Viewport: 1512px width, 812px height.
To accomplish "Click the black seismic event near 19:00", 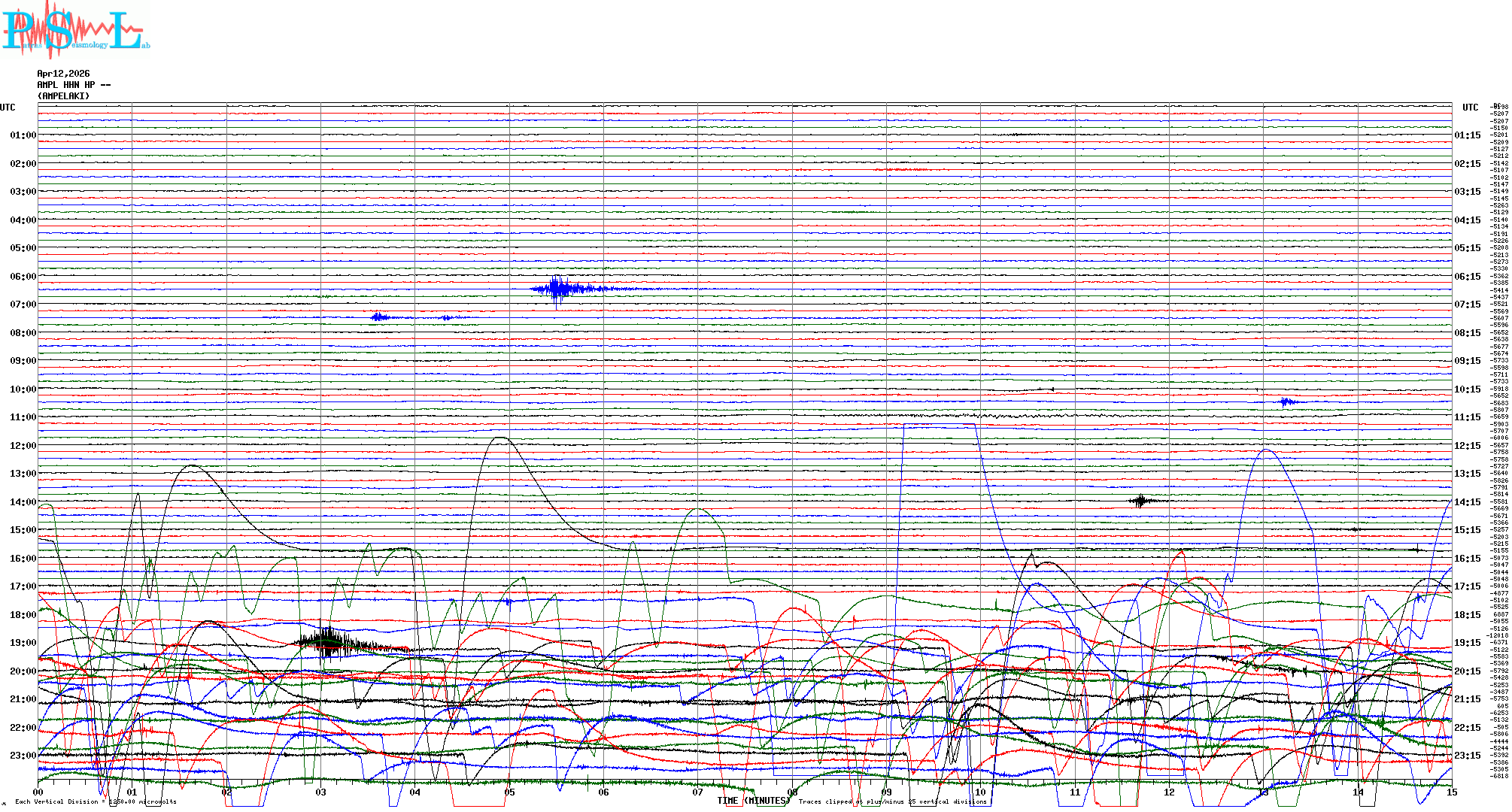I will (329, 643).
